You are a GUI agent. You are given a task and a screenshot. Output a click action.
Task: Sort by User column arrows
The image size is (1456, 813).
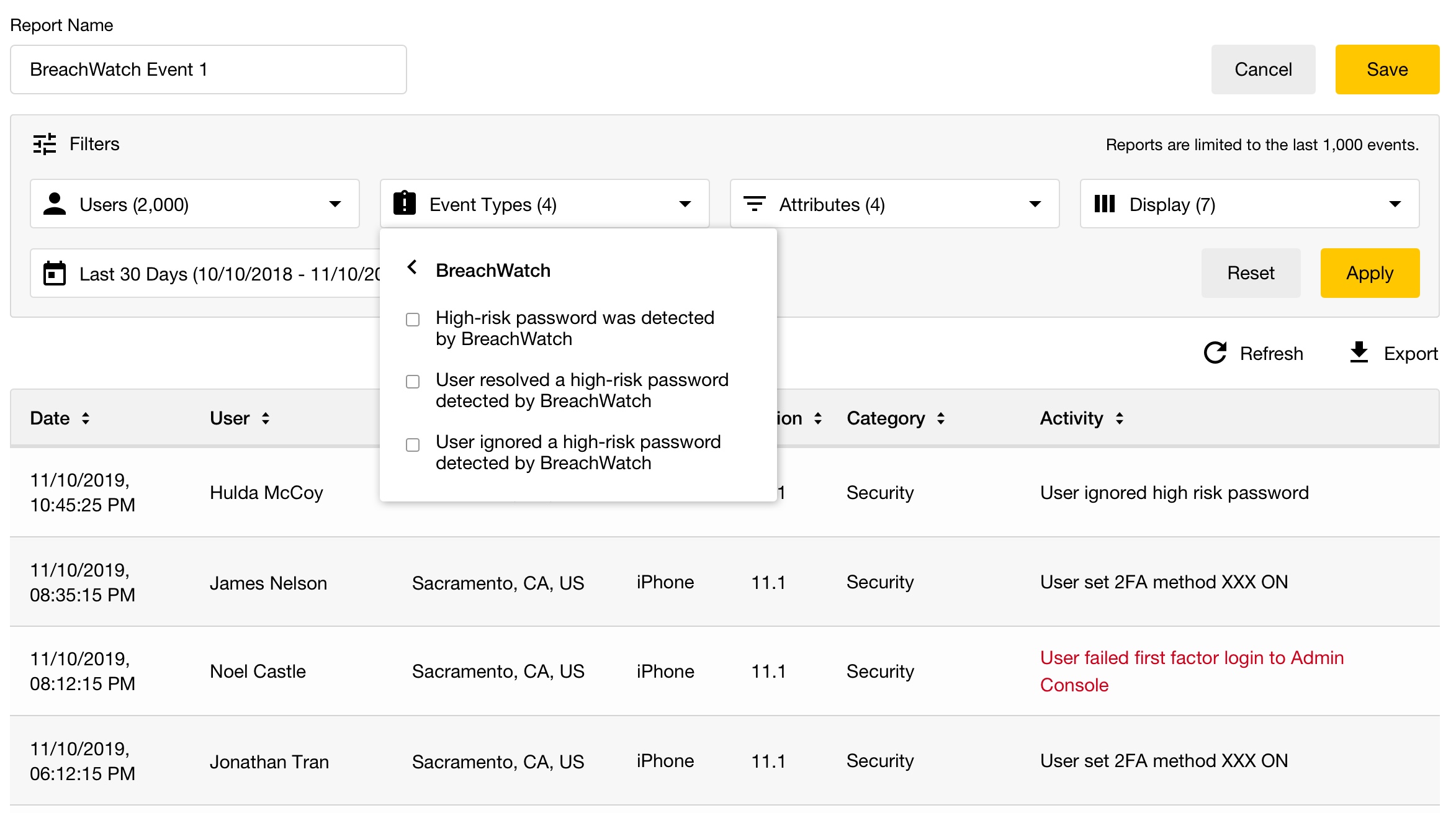pyautogui.click(x=266, y=419)
